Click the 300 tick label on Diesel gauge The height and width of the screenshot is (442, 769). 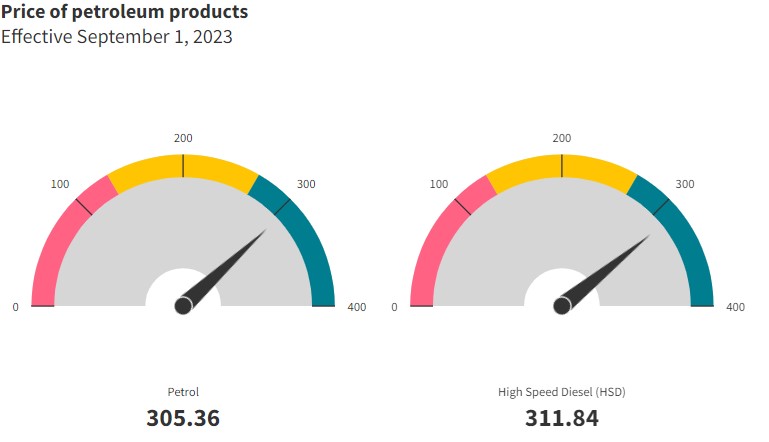tap(685, 184)
